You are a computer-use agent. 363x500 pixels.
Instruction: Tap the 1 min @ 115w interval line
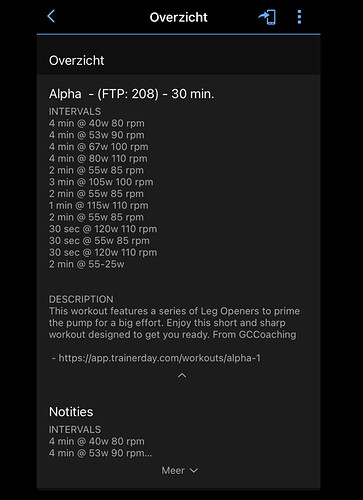click(x=99, y=205)
